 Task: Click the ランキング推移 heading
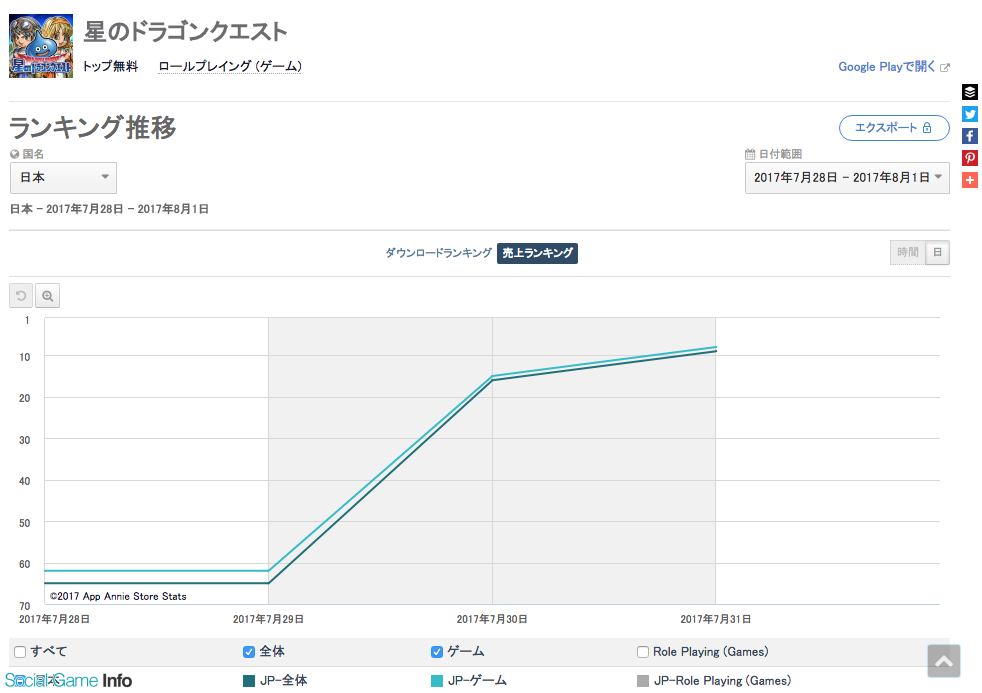(x=93, y=128)
